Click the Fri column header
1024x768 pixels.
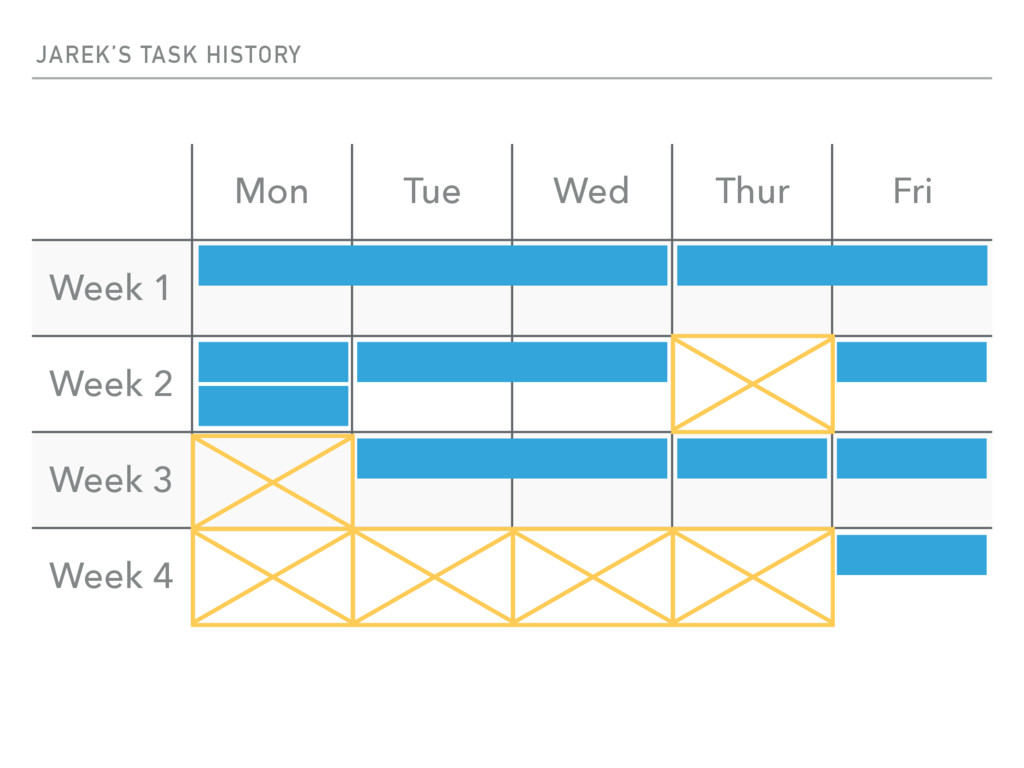(912, 191)
